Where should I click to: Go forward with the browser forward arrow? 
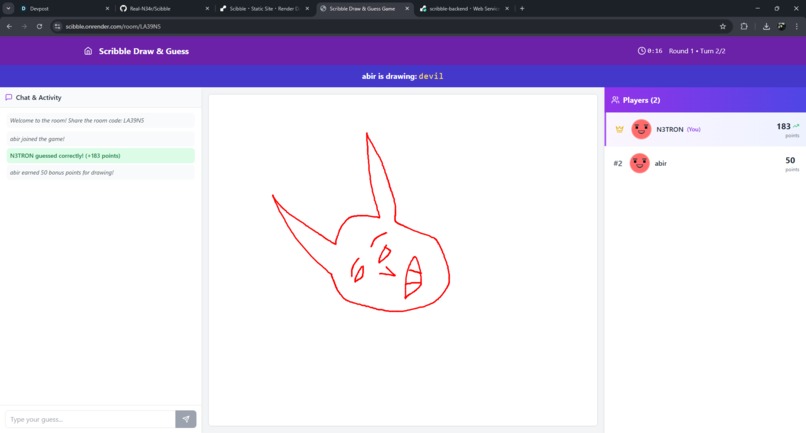[x=24, y=26]
